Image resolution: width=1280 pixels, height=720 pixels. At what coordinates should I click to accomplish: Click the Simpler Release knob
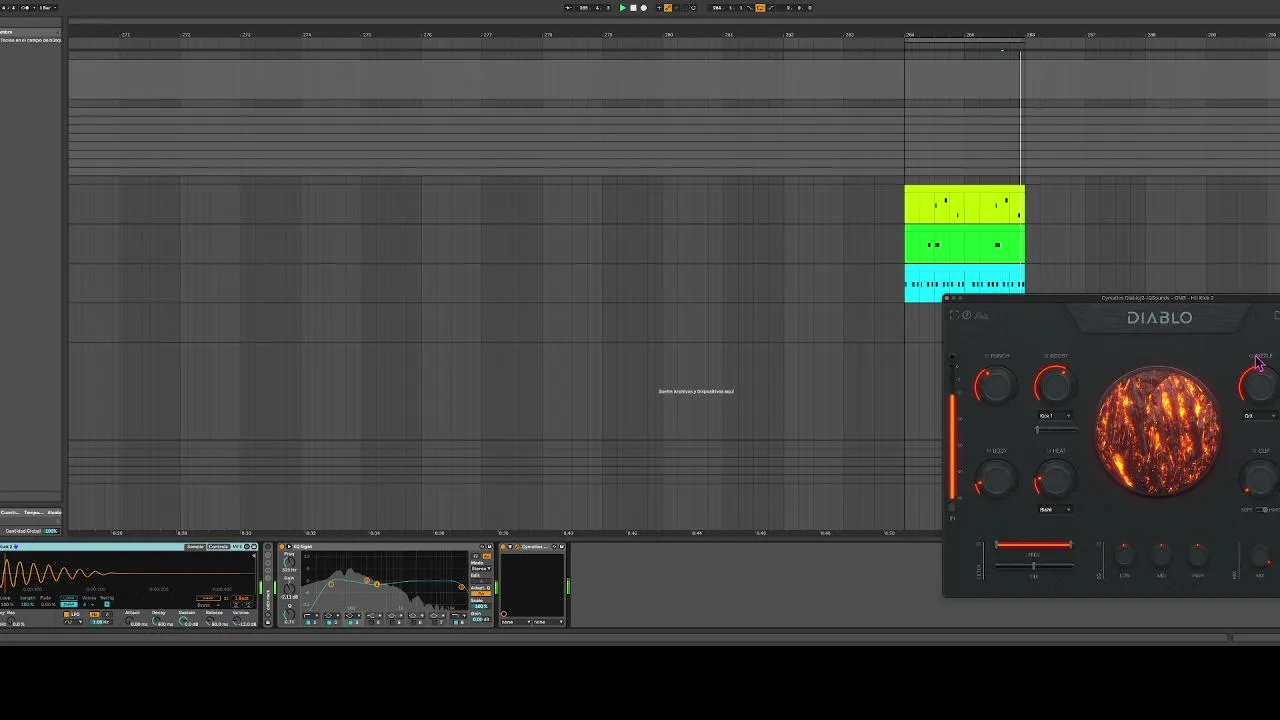tap(210, 620)
